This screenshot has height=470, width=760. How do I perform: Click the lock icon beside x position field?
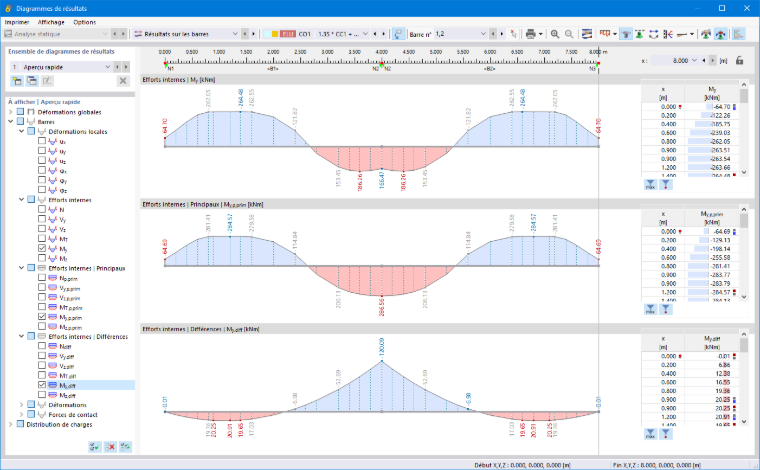[739, 61]
